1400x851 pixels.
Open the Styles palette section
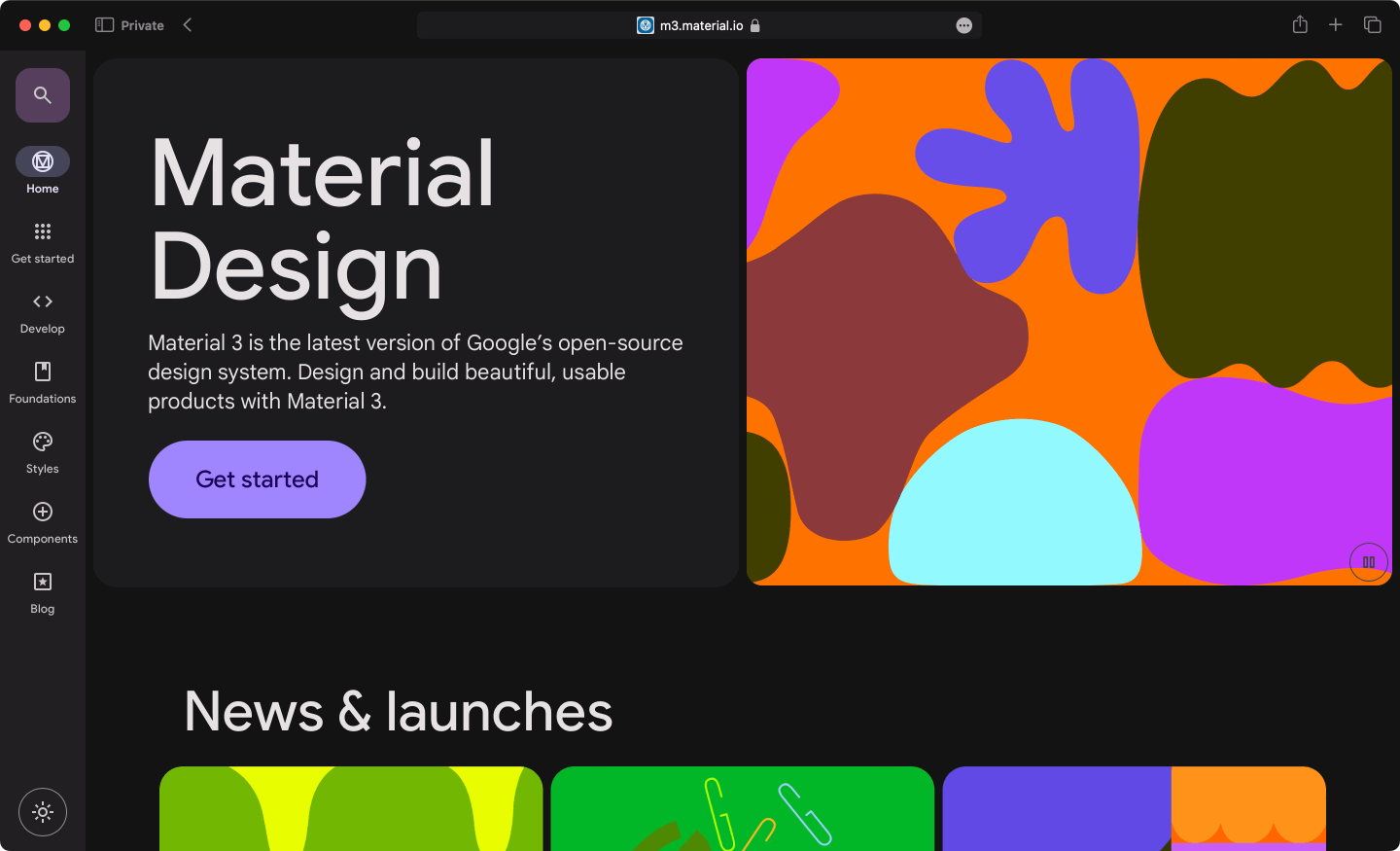[x=43, y=442]
